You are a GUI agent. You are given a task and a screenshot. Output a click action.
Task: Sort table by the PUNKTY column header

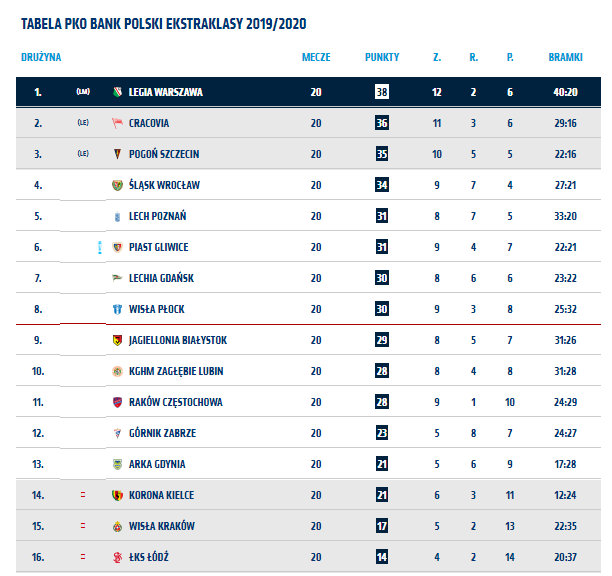coord(382,57)
